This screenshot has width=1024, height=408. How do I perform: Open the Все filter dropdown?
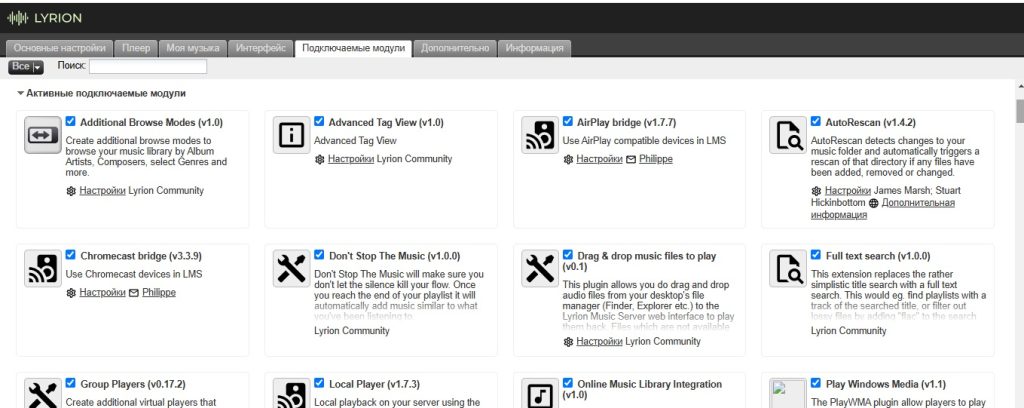26,67
